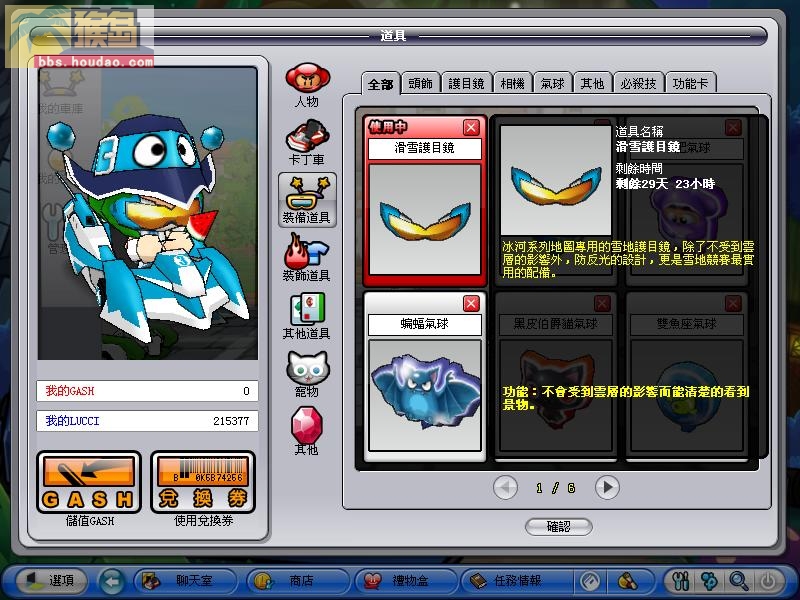Click the 使用中 in-use banner
Screen dimensions: 800x600
[x=388, y=127]
